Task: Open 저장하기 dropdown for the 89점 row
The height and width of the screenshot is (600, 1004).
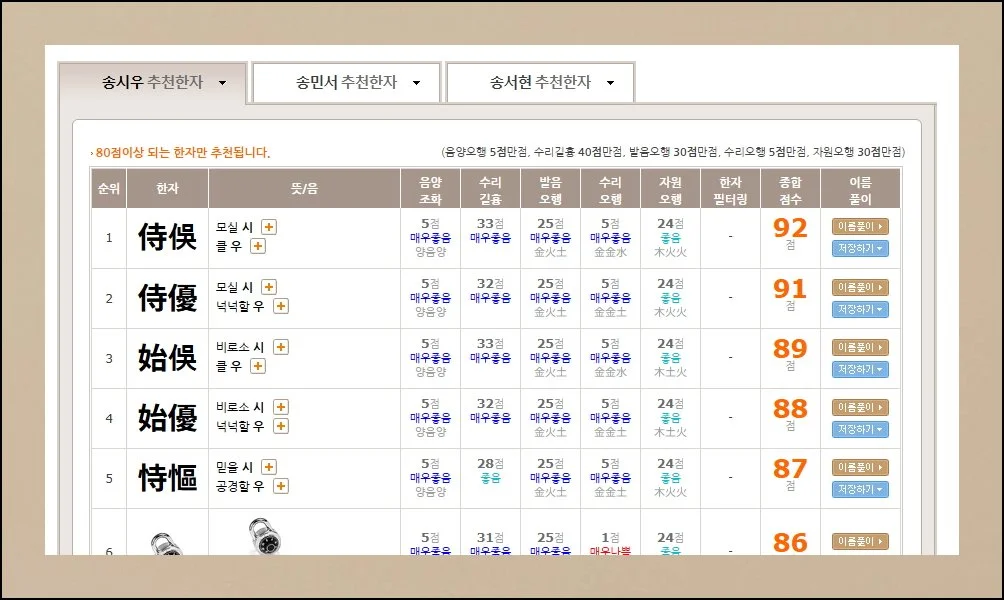Action: pyautogui.click(x=860, y=369)
